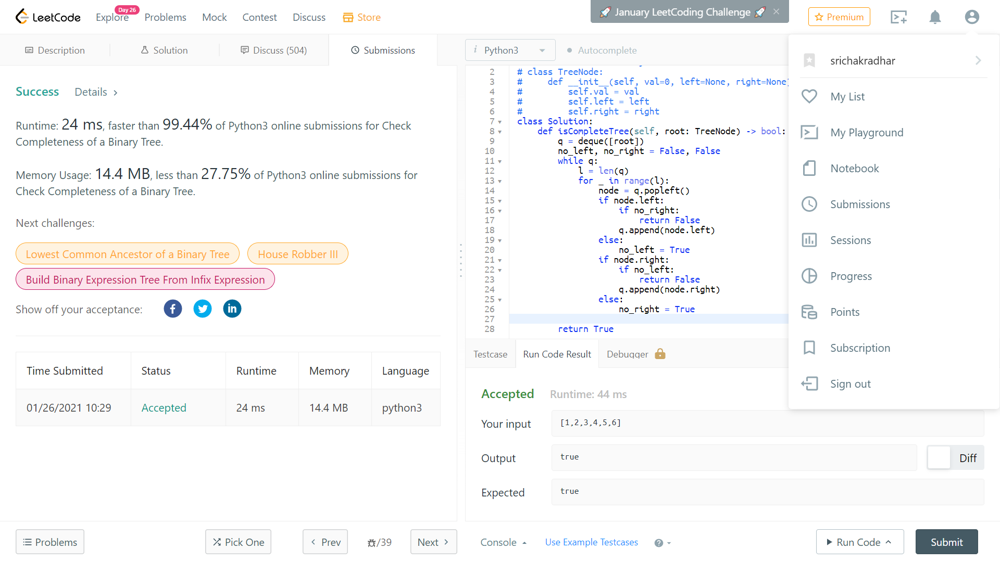Share acceptance on LinkedIn icon
This screenshot has width=1000, height=562.
point(232,309)
